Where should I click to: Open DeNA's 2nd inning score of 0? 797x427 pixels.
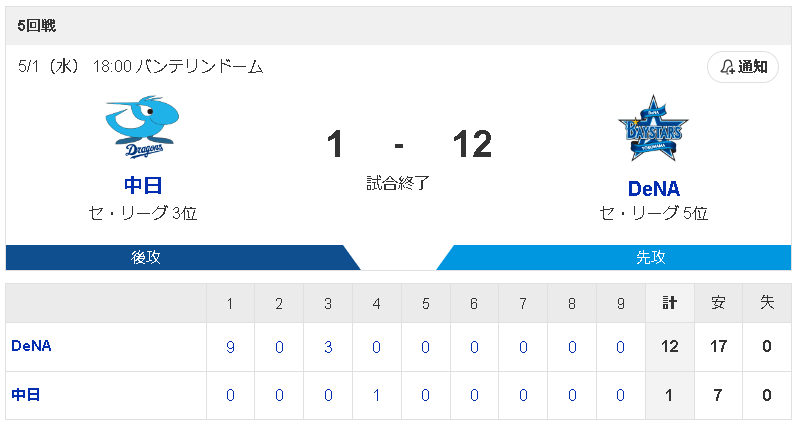pos(279,347)
